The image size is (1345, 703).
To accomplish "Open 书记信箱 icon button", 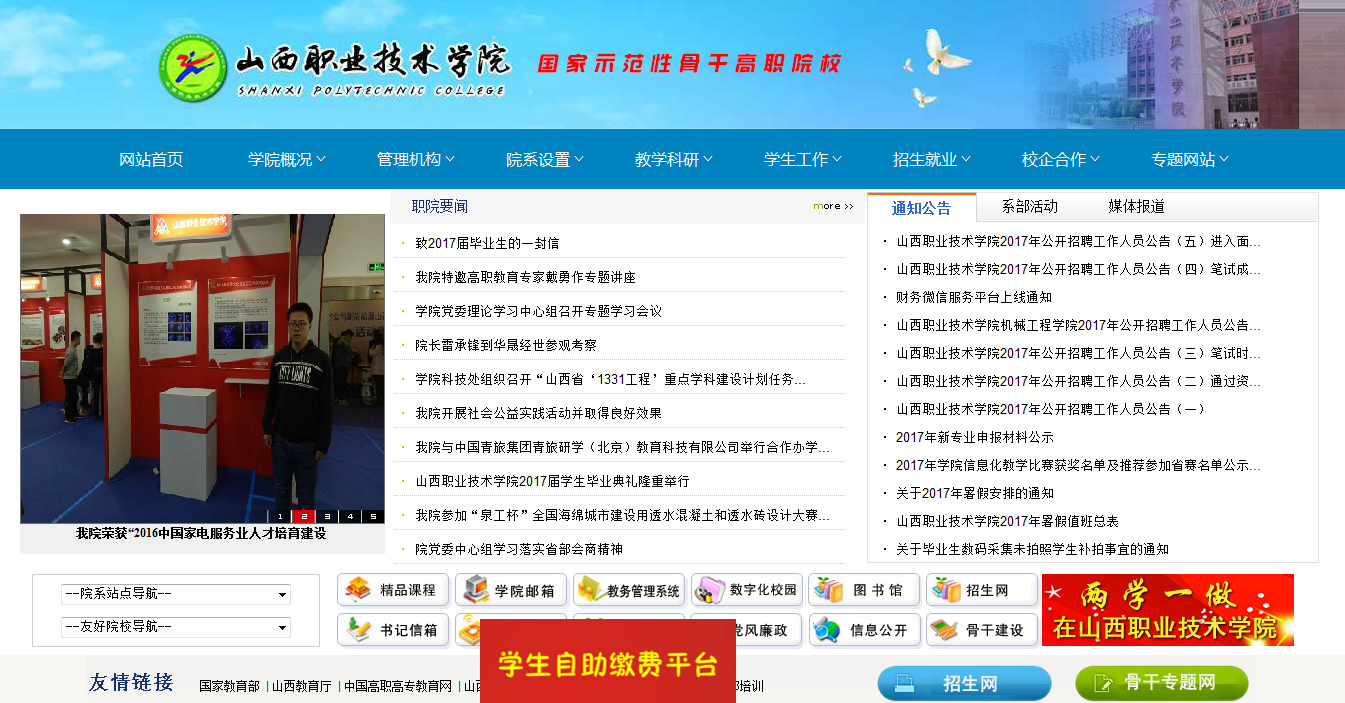I will [393, 630].
